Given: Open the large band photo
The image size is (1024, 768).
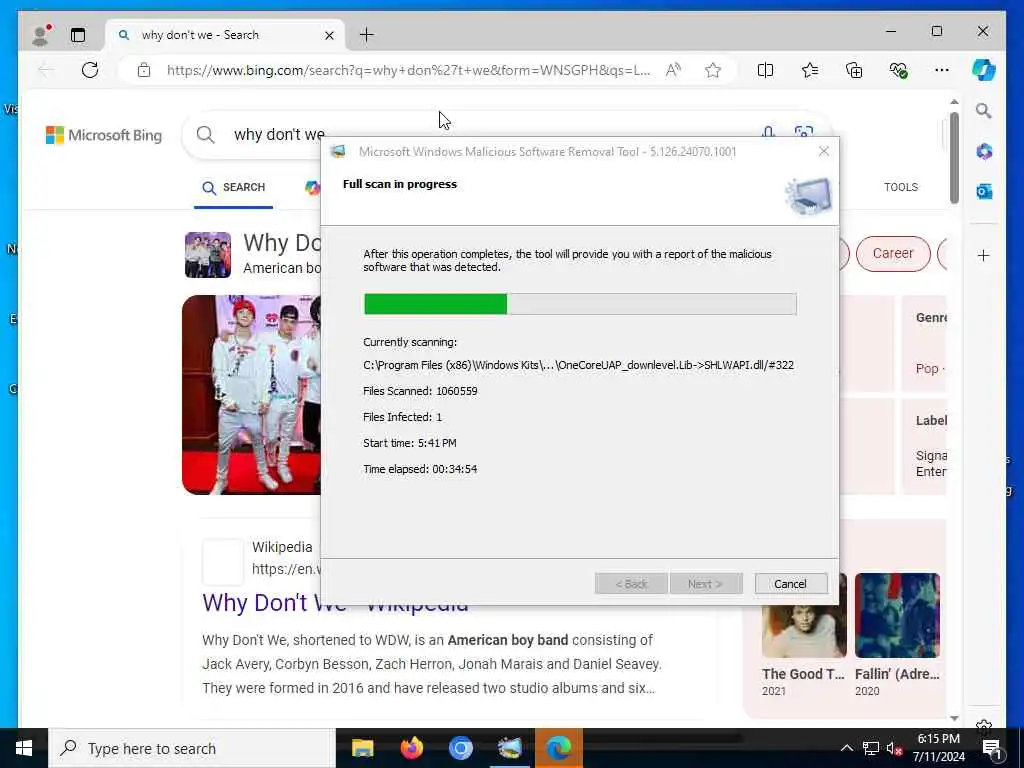Looking at the screenshot, I should [x=251, y=394].
